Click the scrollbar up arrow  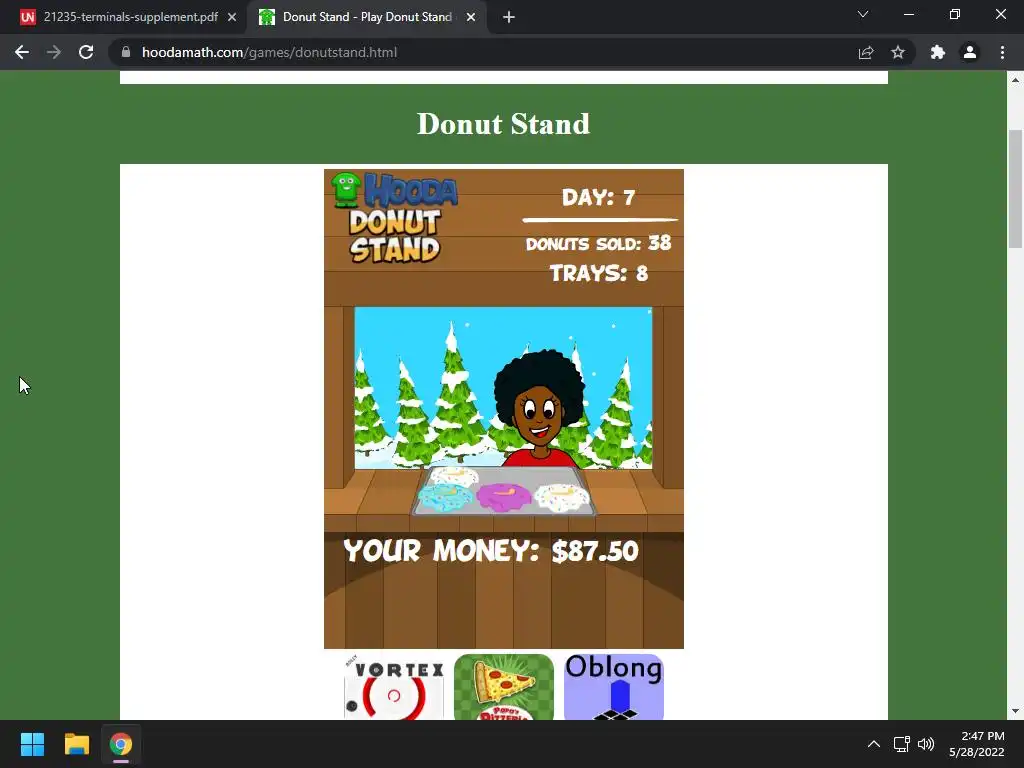tap(1015, 80)
